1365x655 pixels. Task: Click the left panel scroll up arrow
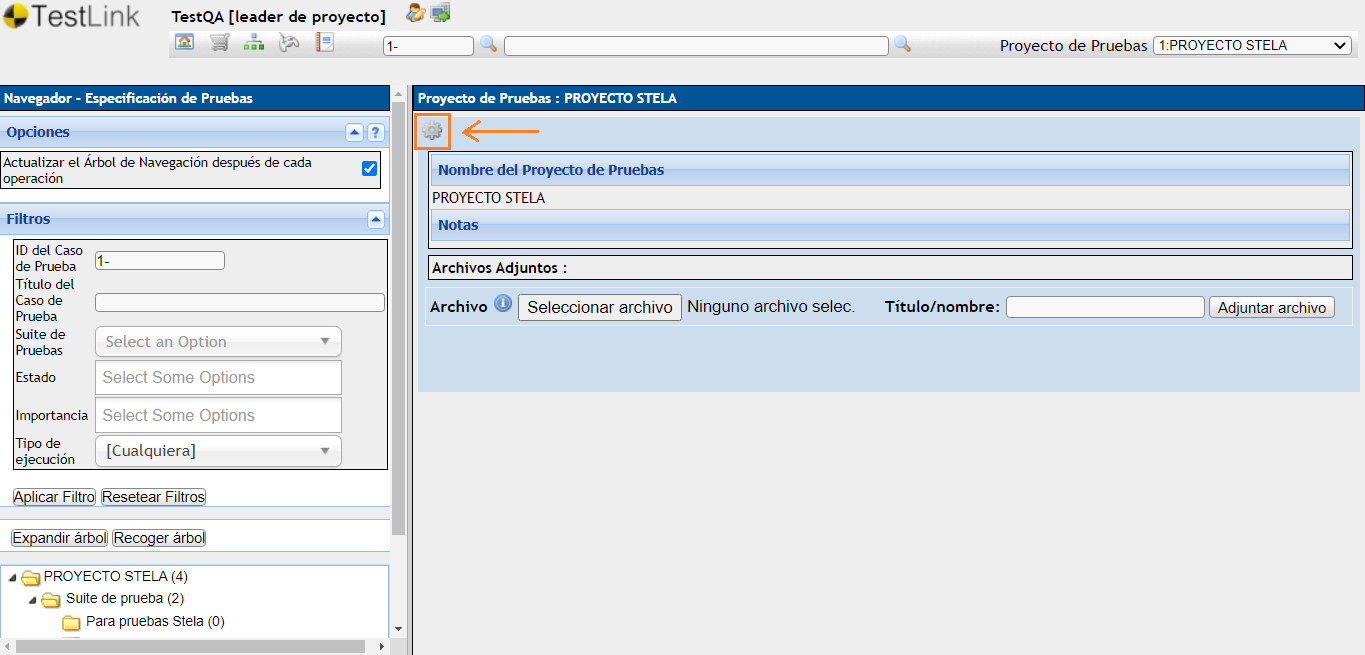(398, 92)
